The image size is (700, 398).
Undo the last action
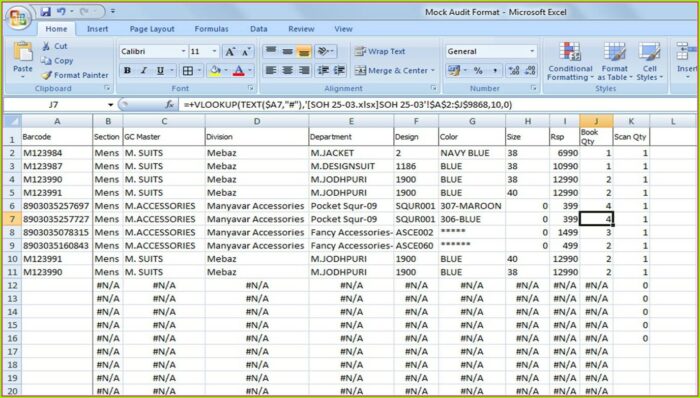point(61,11)
